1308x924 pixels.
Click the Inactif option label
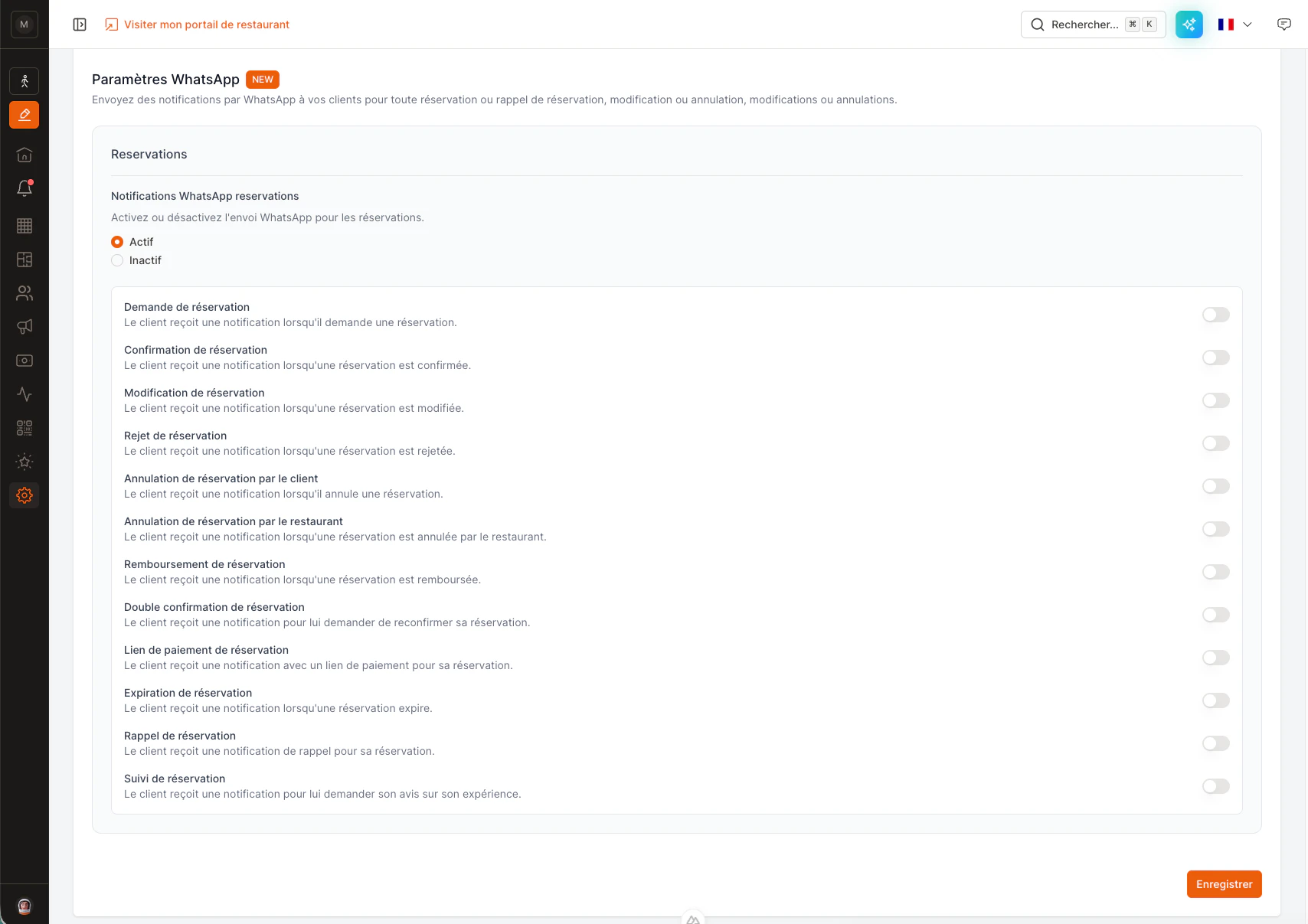click(x=146, y=260)
